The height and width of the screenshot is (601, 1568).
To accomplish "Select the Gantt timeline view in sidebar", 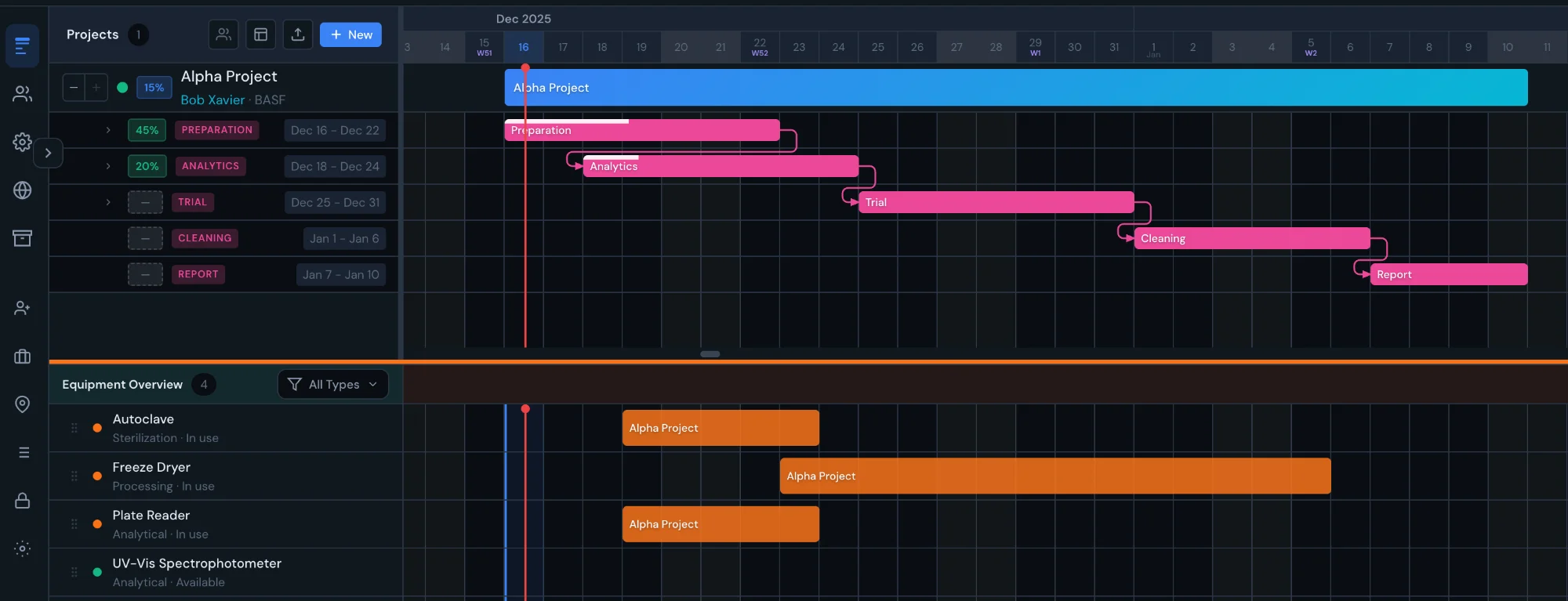I will click(x=22, y=46).
